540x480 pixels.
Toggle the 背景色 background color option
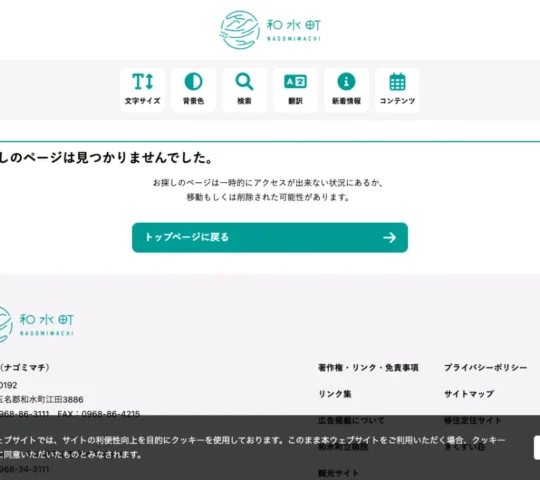(x=194, y=90)
